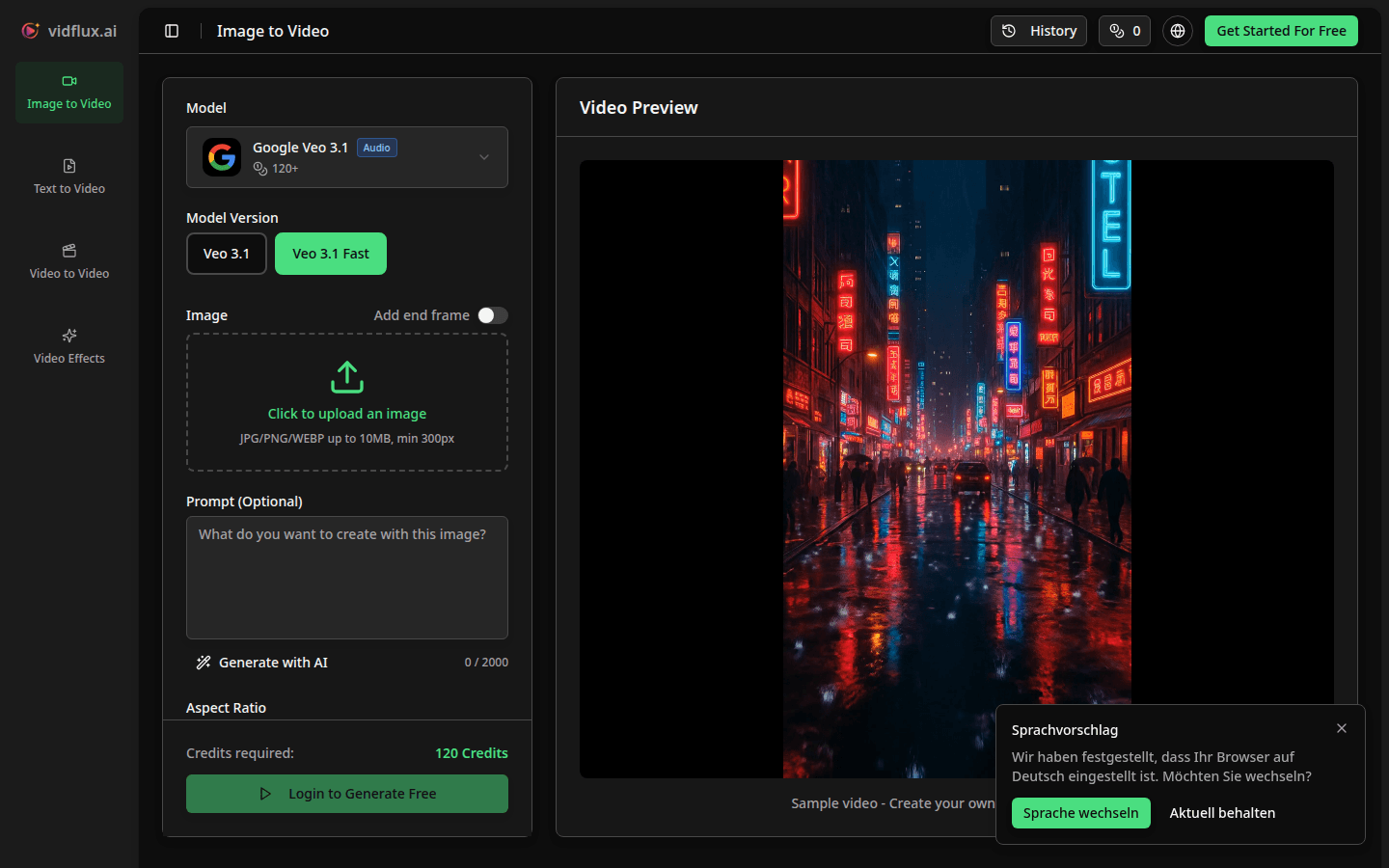Click Get Started For Free
Screen dimensions: 1389x868
(1281, 31)
